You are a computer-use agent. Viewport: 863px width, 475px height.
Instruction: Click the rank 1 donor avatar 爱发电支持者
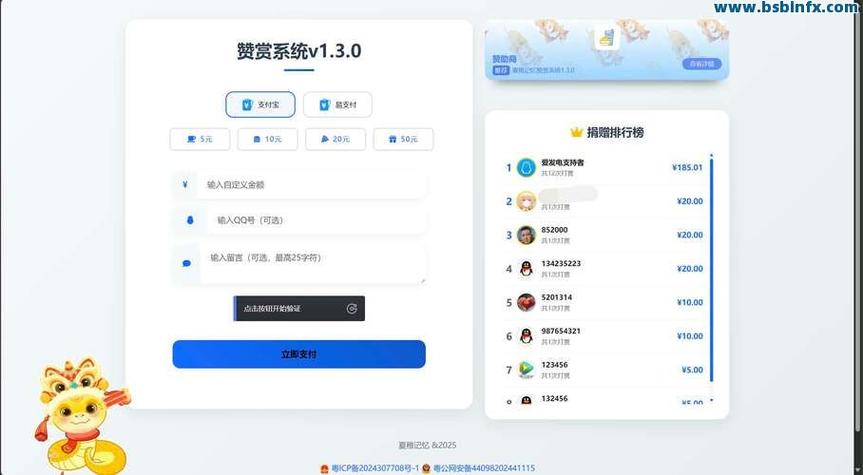click(x=526, y=168)
